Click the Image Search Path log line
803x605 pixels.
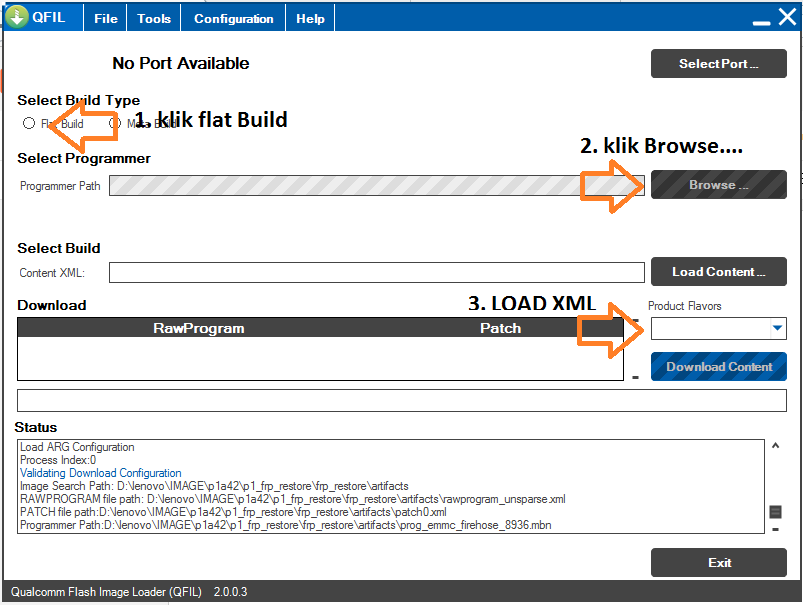tap(214, 486)
